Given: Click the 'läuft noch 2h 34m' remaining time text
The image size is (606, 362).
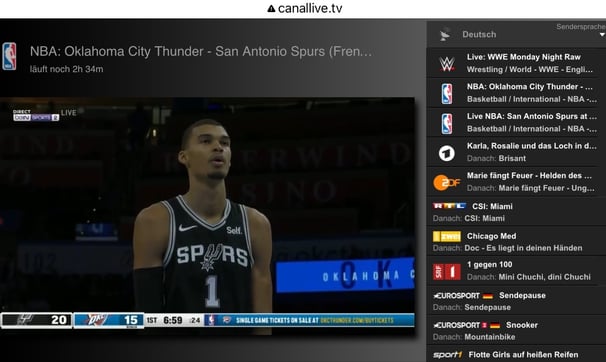Looking at the screenshot, I should tap(66, 69).
